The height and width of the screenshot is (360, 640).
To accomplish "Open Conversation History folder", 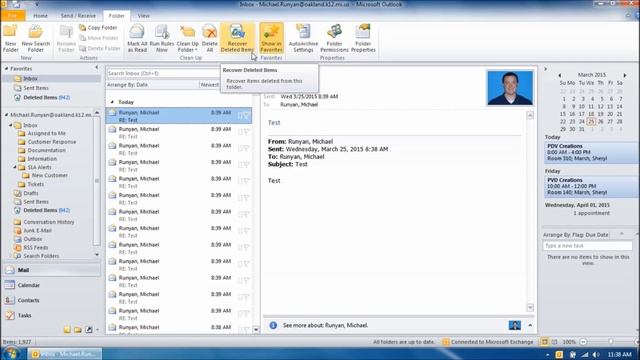I will (x=49, y=222).
